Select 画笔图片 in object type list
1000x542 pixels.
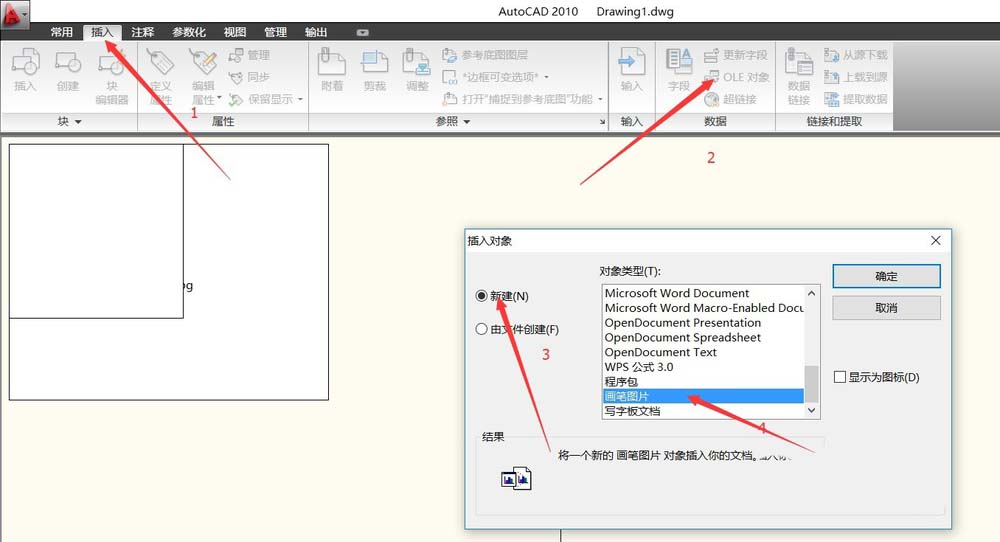click(x=703, y=396)
